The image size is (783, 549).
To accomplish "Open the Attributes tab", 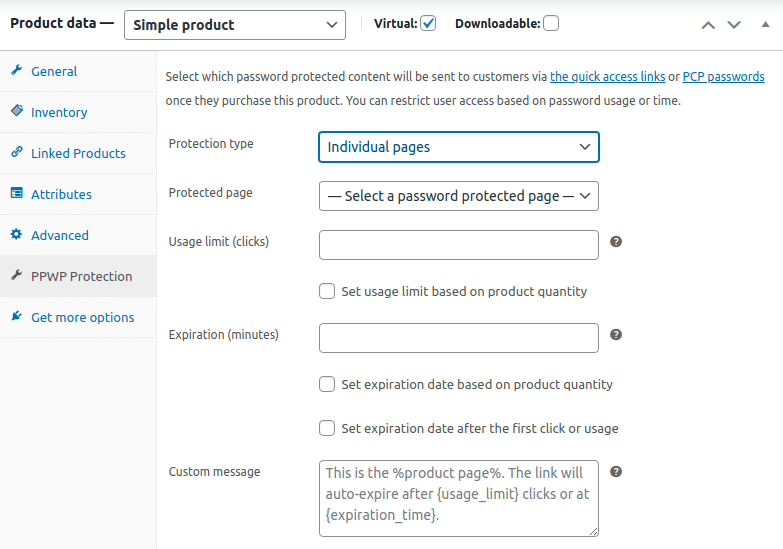I will coord(61,194).
